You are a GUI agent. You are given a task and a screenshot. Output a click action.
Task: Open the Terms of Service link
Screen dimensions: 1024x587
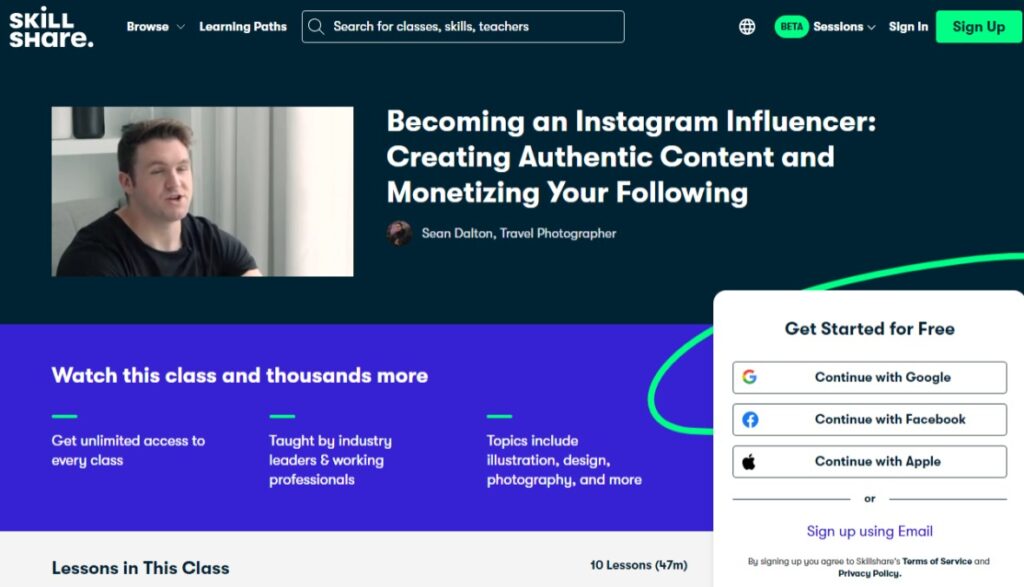pyautogui.click(x=936, y=562)
